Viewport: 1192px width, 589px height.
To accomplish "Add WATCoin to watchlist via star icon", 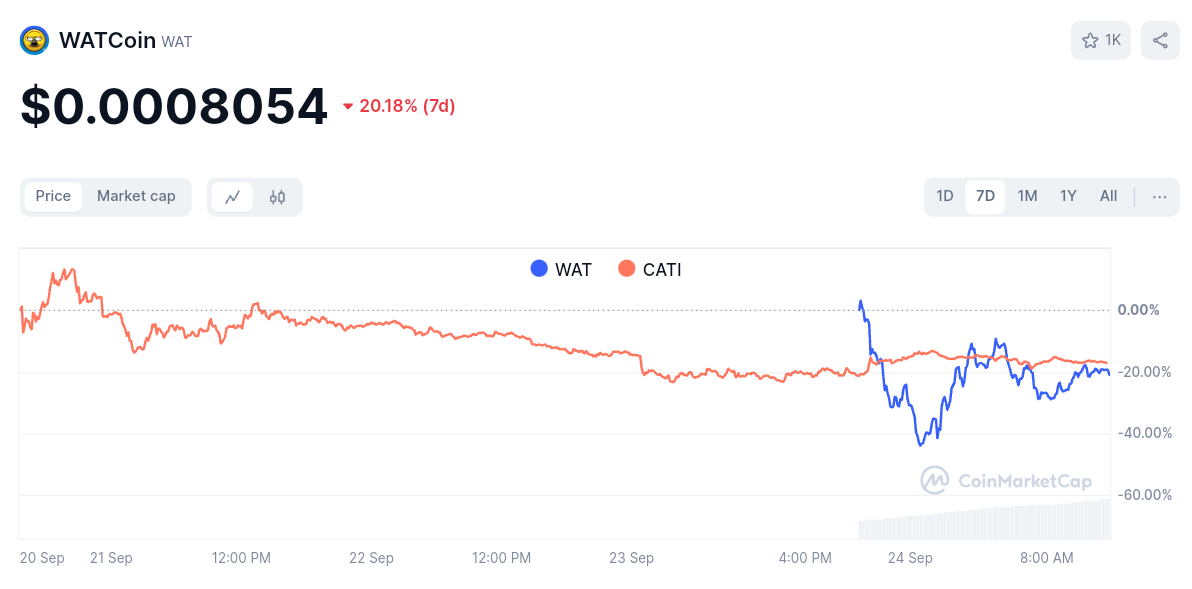I will [1089, 40].
